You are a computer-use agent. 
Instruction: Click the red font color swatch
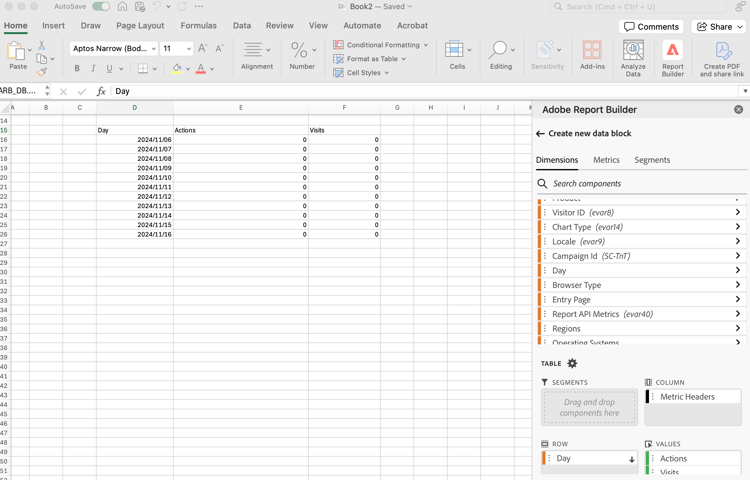201,69
